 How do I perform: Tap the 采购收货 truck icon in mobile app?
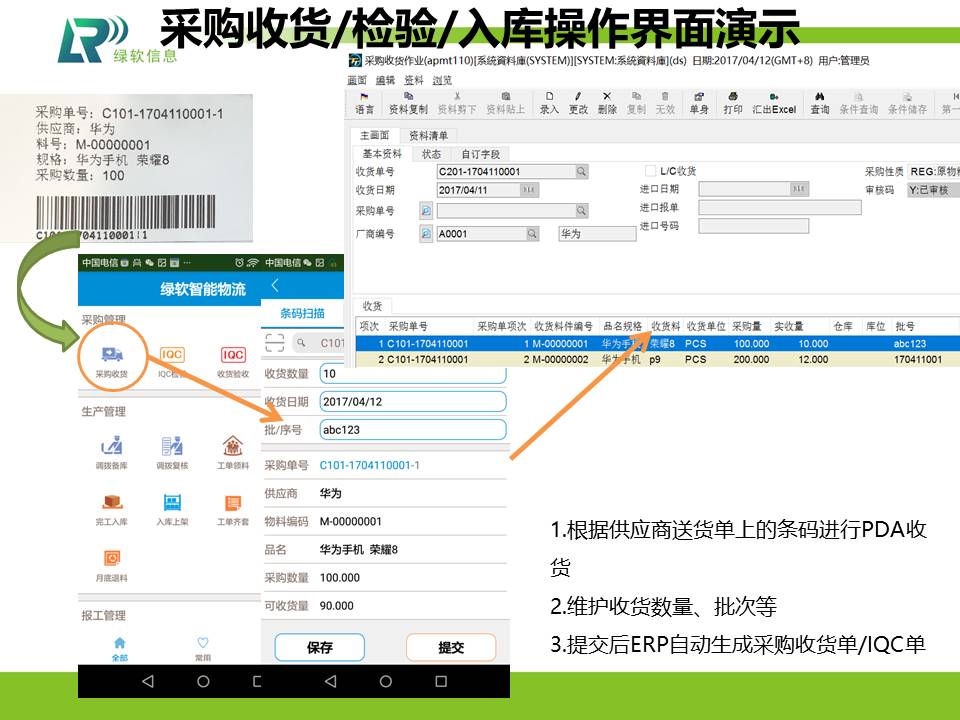pyautogui.click(x=111, y=354)
